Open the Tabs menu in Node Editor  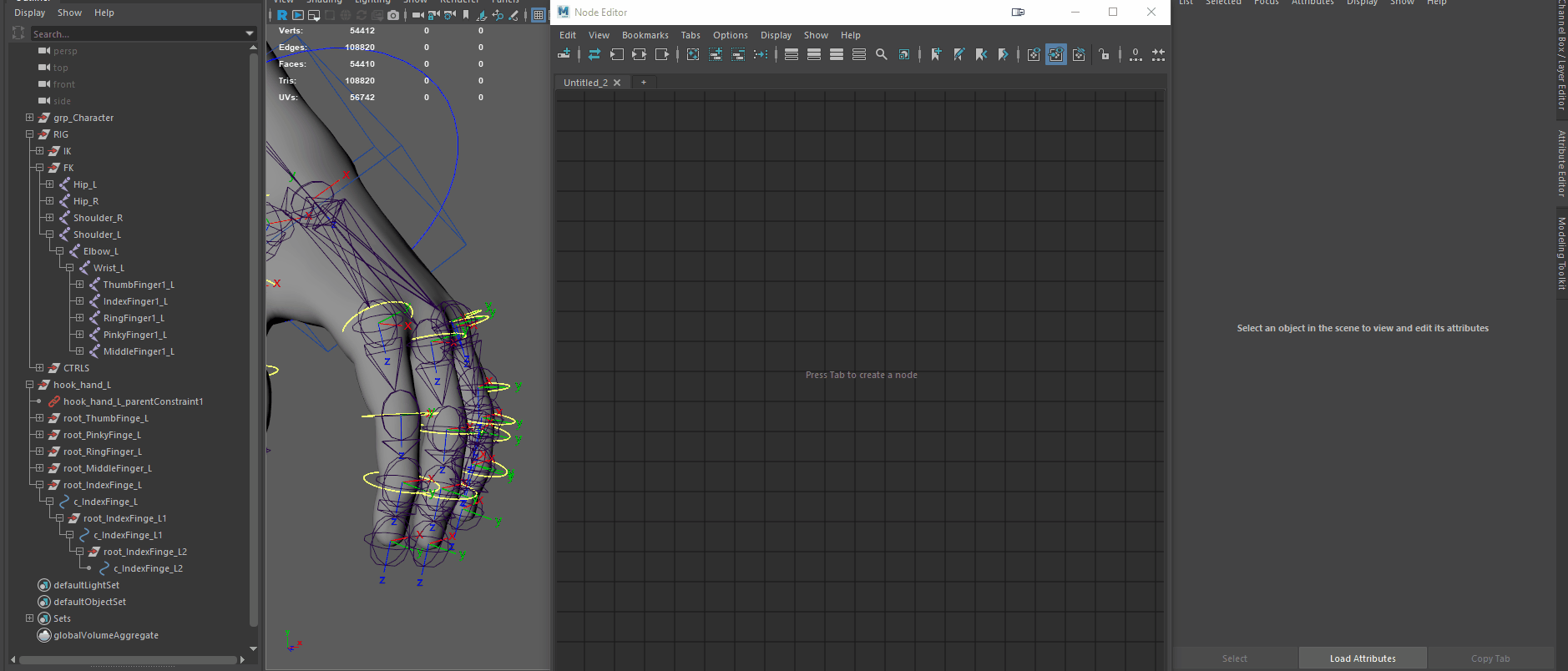coord(690,35)
